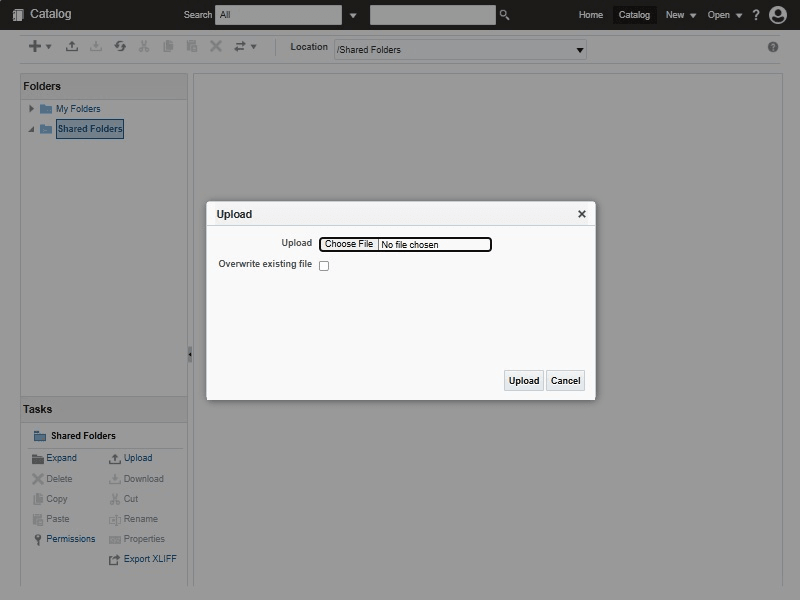Viewport: 800px width, 600px height.
Task: Click the Properties link in Tasks
Action: [x=144, y=539]
